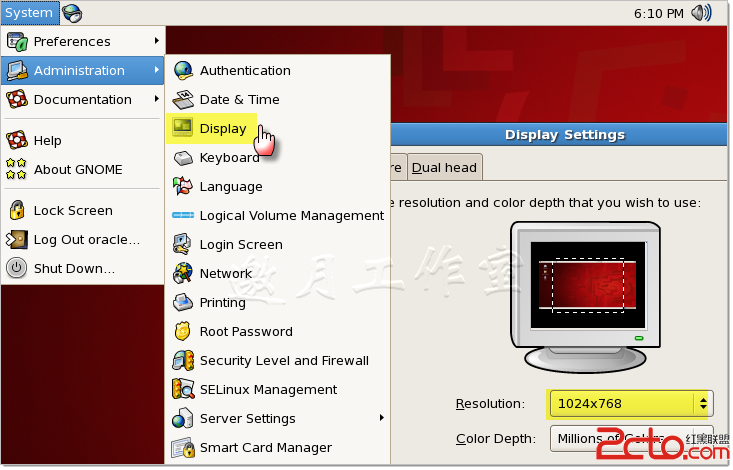Click the panel launcher icon beside System
The image size is (733, 470).
click(x=72, y=13)
